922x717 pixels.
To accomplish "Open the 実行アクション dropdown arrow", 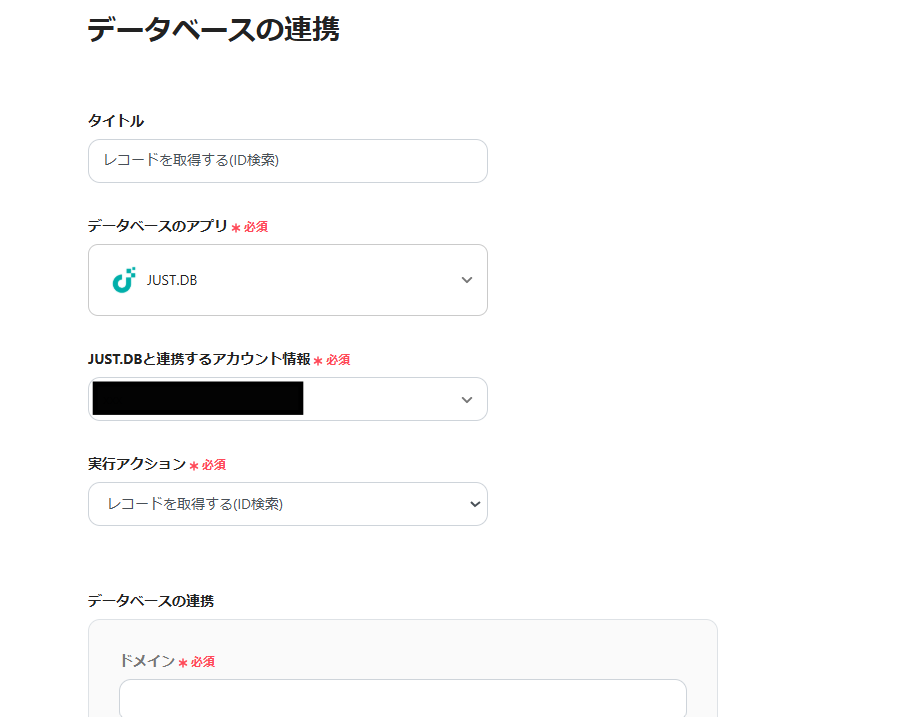I will click(x=475, y=504).
